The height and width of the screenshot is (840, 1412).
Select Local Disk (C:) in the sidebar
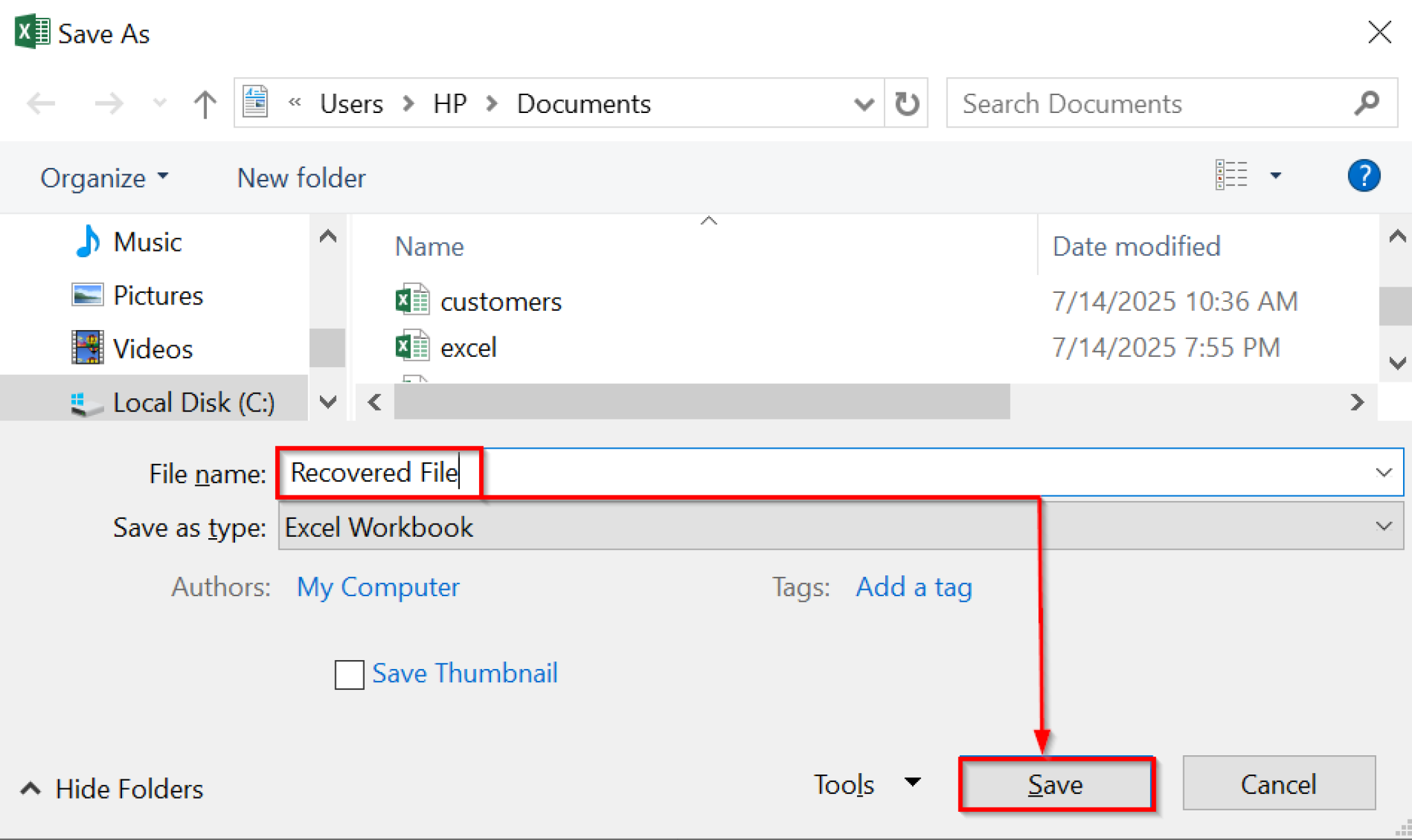tap(193, 401)
